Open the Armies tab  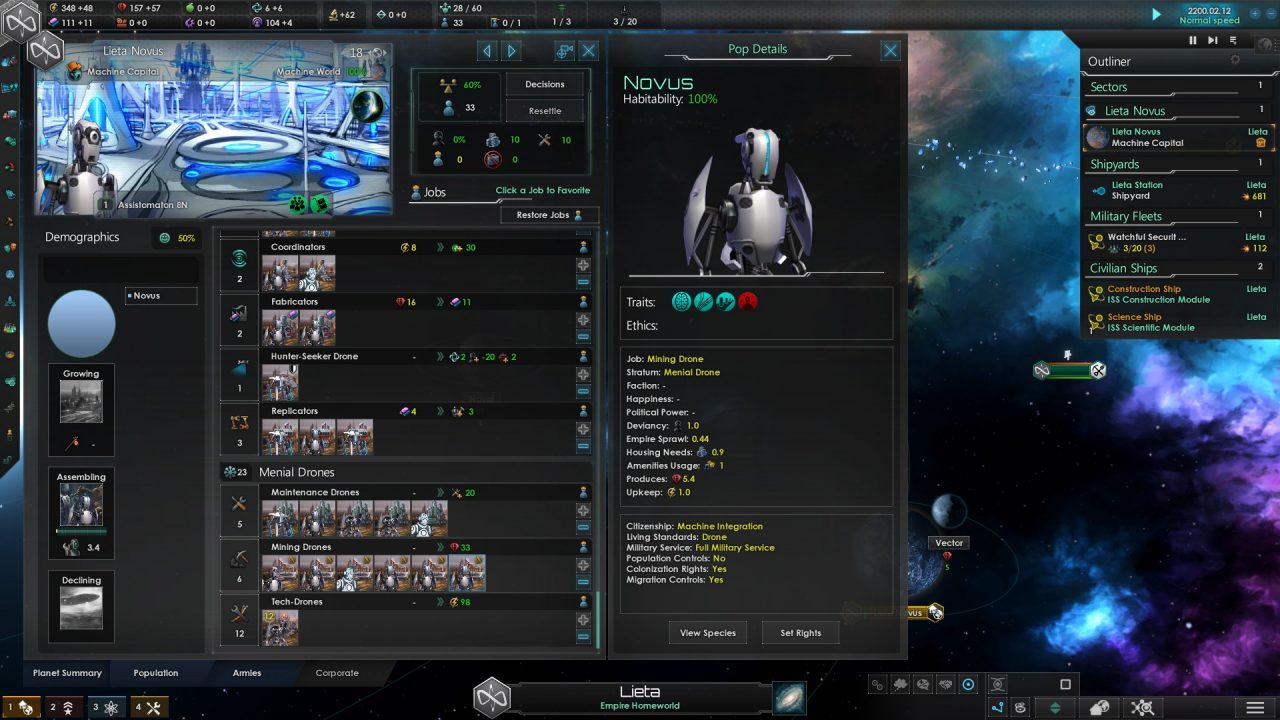point(246,673)
